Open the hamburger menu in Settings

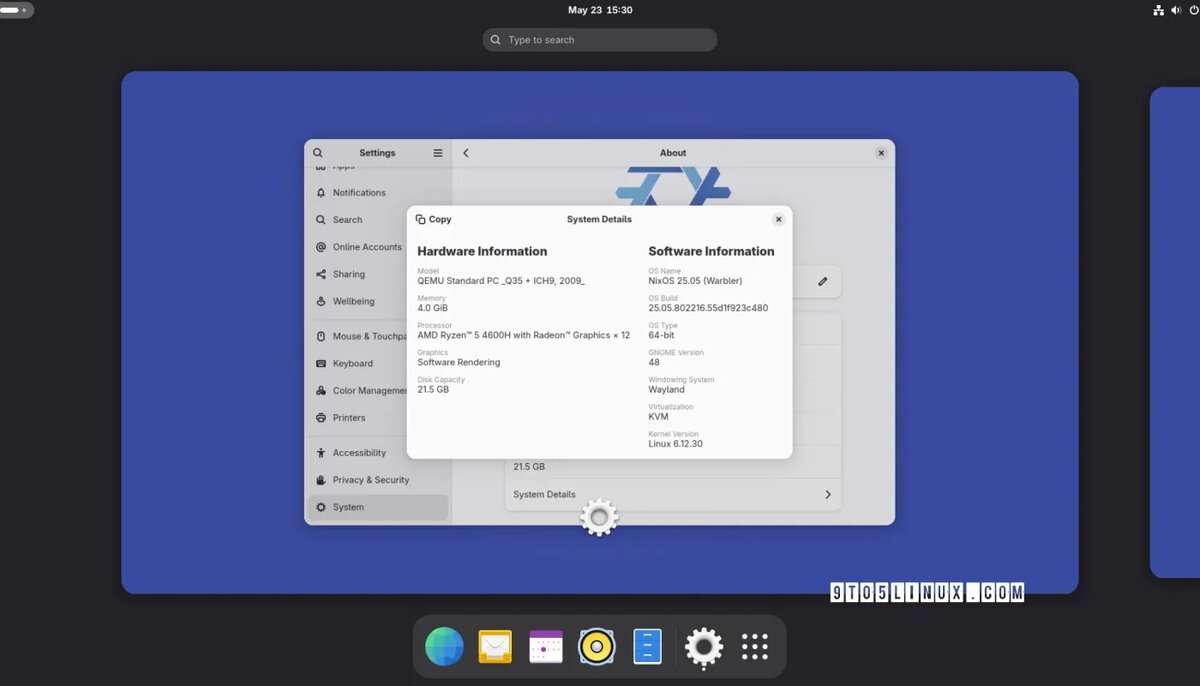click(437, 152)
